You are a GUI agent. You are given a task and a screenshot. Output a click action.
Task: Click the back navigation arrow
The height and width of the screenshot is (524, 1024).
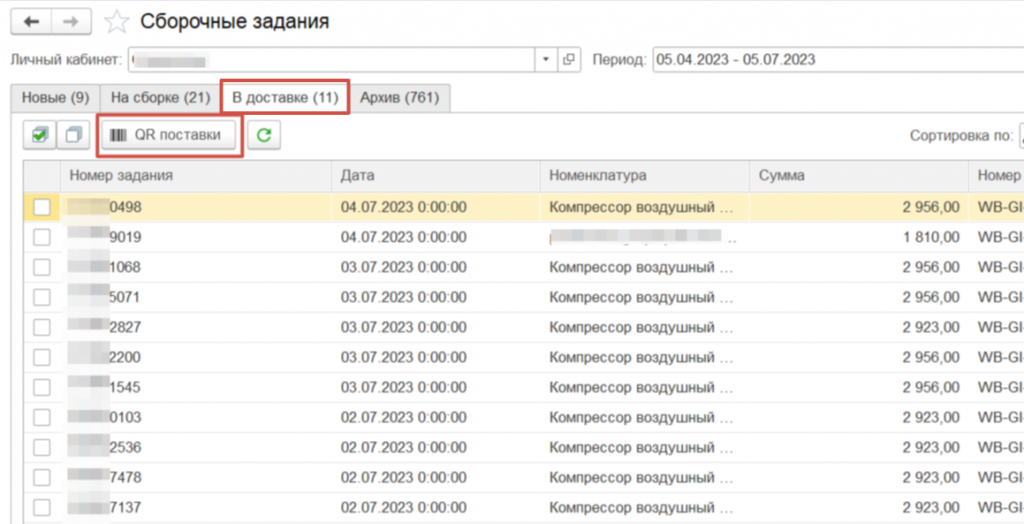[30, 21]
